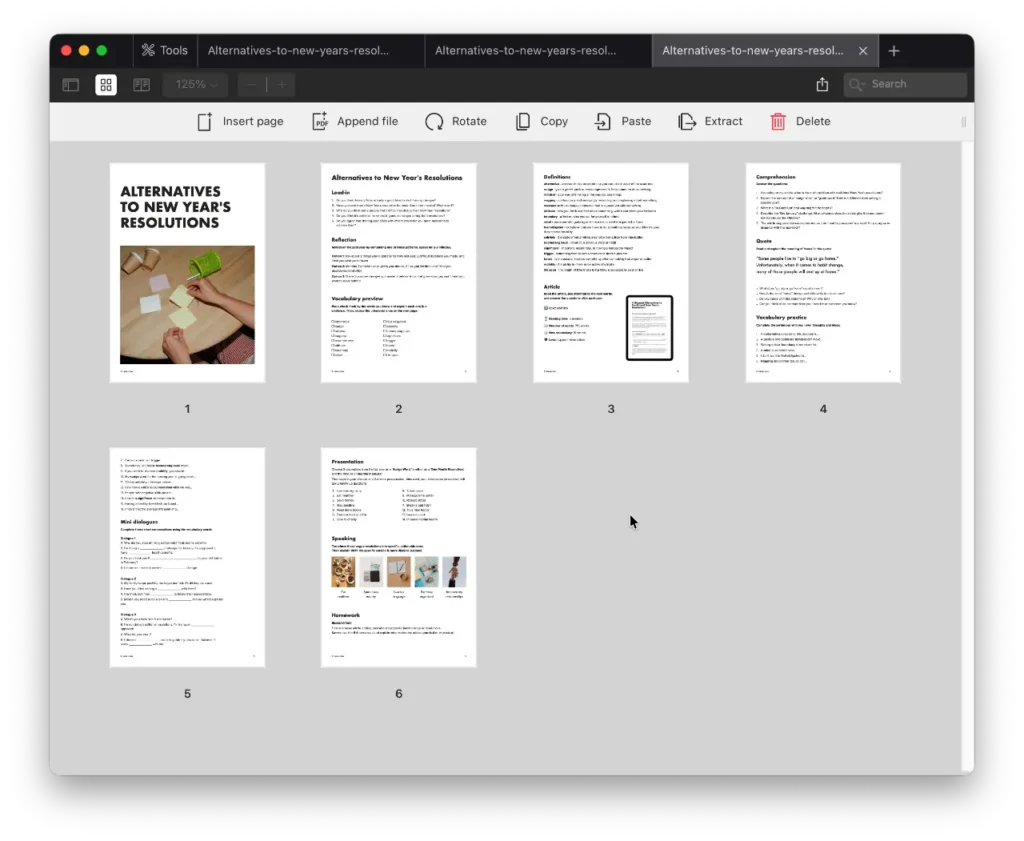Click the Copy pages icon
1024x841 pixels.
[523, 121]
